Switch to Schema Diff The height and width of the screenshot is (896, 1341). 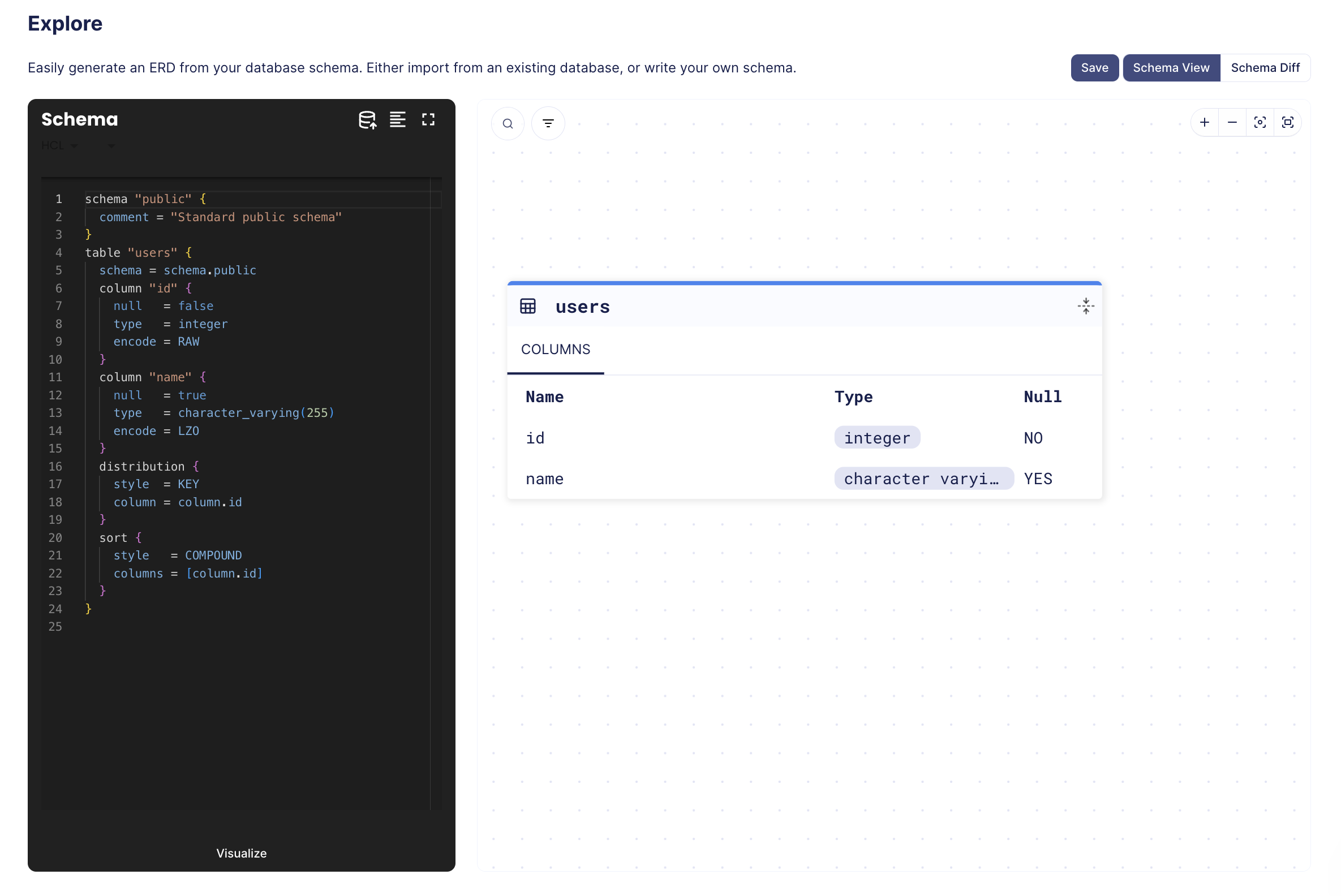(x=1265, y=68)
